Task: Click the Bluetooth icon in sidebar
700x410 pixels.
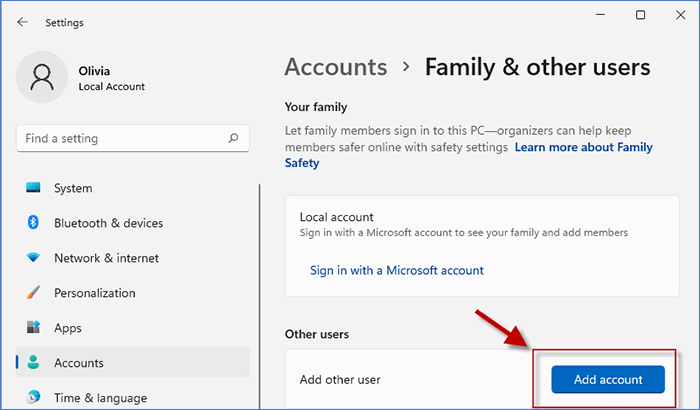Action: pyautogui.click(x=34, y=223)
